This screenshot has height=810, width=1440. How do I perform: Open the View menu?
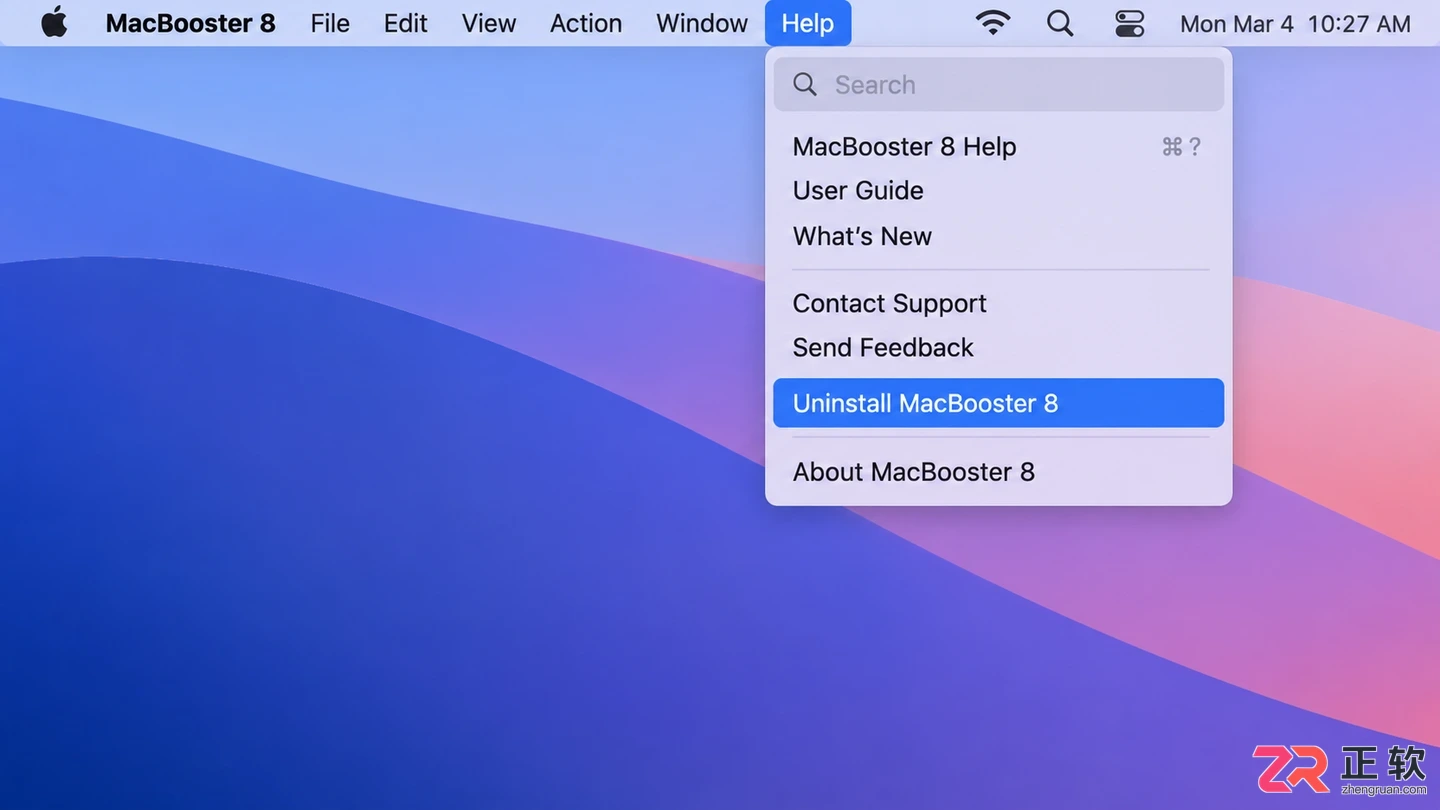pos(489,23)
